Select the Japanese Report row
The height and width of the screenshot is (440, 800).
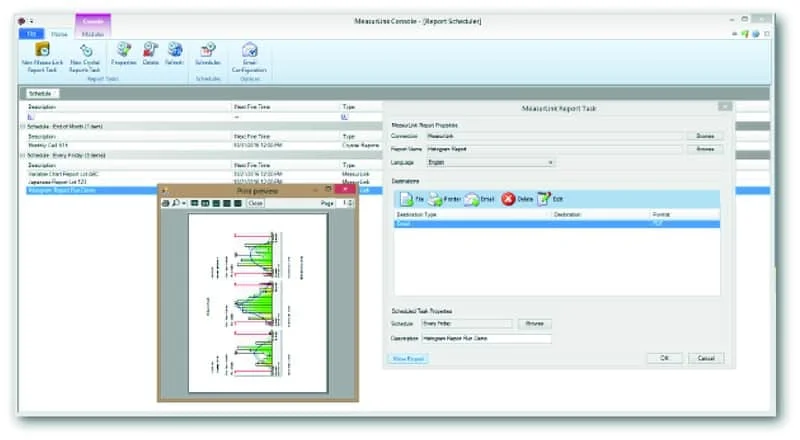click(x=203, y=182)
